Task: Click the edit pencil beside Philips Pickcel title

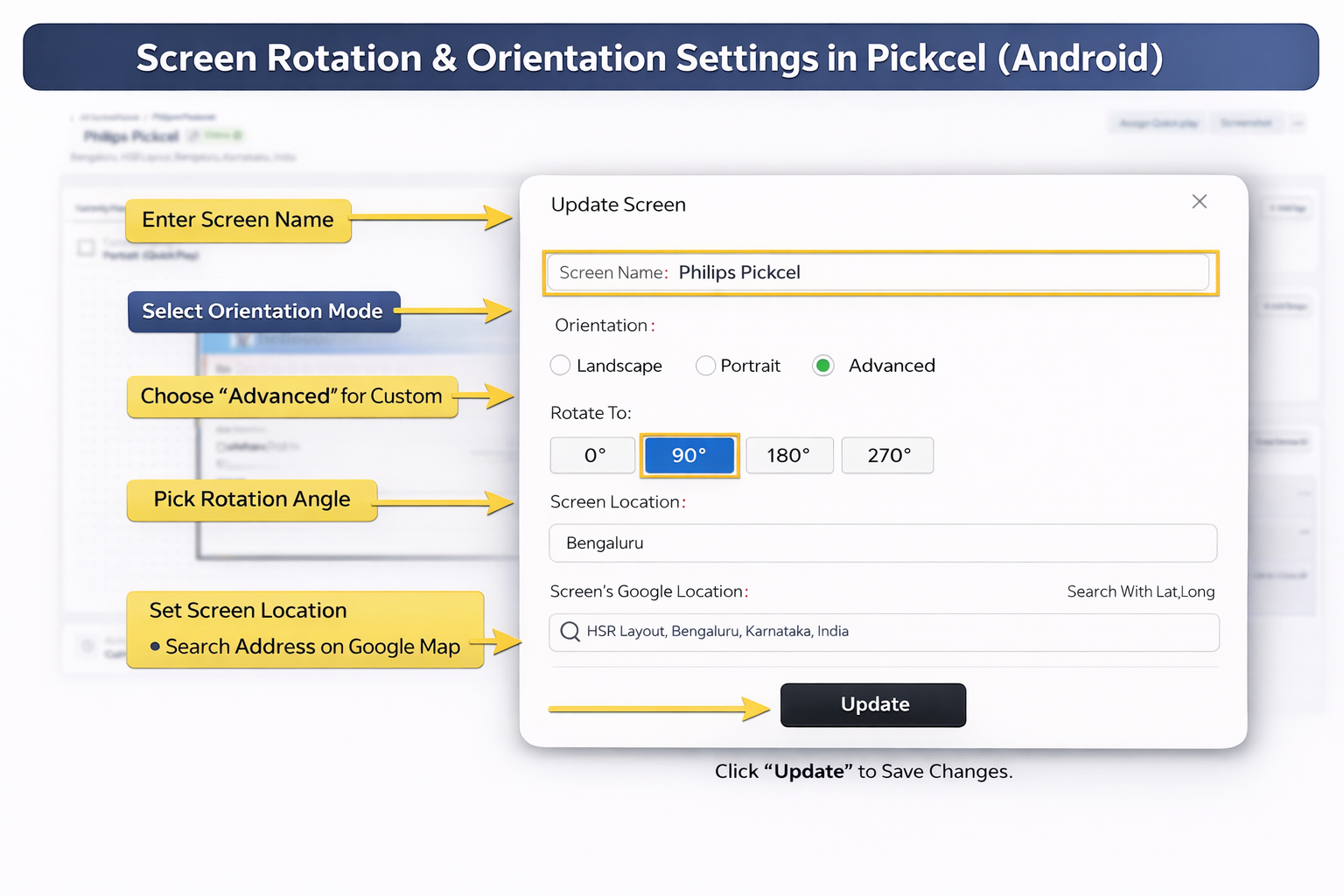Action: [x=194, y=136]
